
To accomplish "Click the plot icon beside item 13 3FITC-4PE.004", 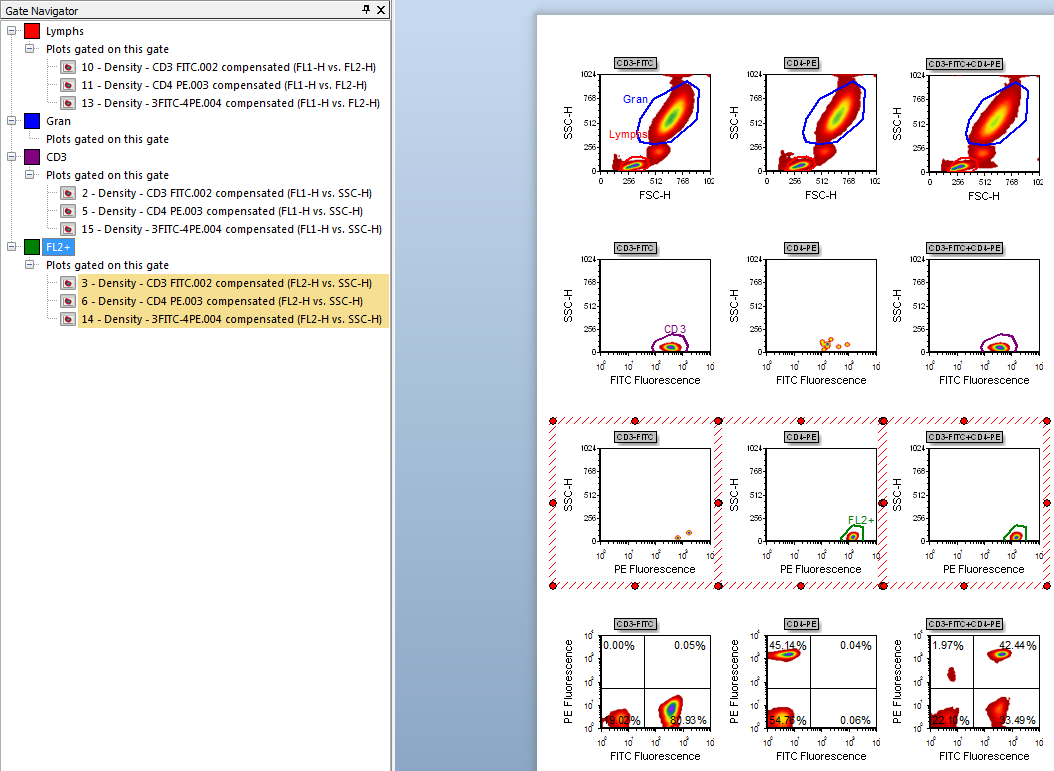I will [x=68, y=103].
